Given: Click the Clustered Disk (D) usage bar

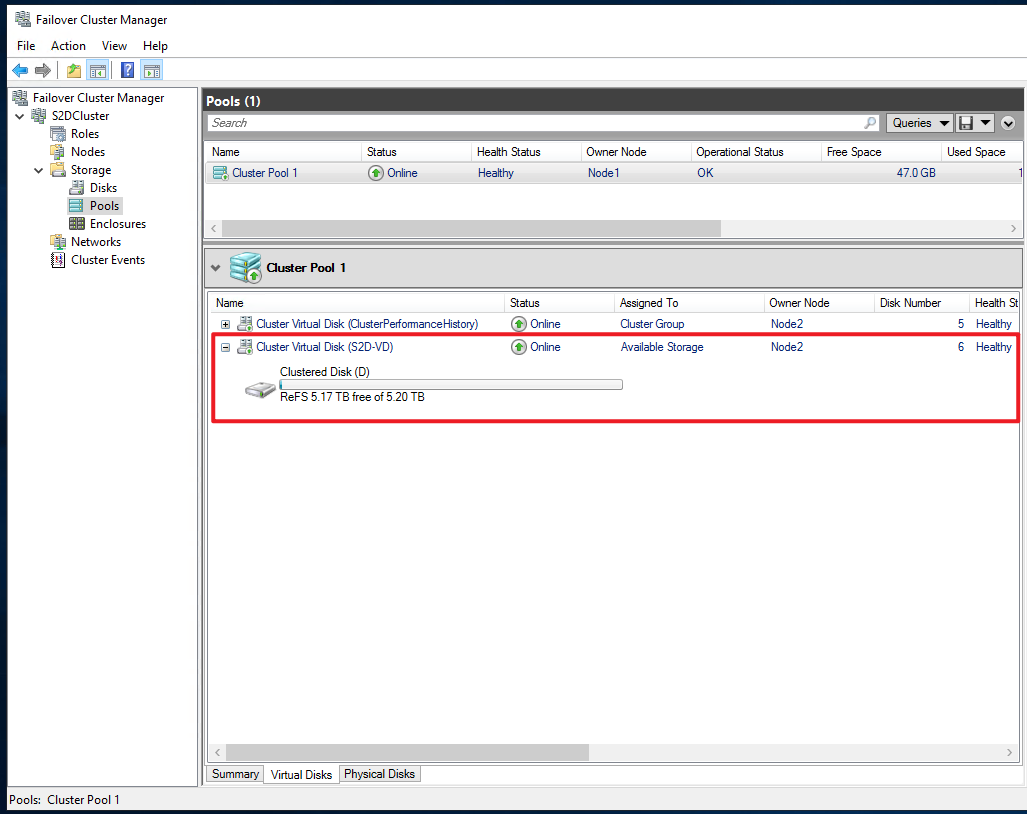Looking at the screenshot, I should 451,384.
